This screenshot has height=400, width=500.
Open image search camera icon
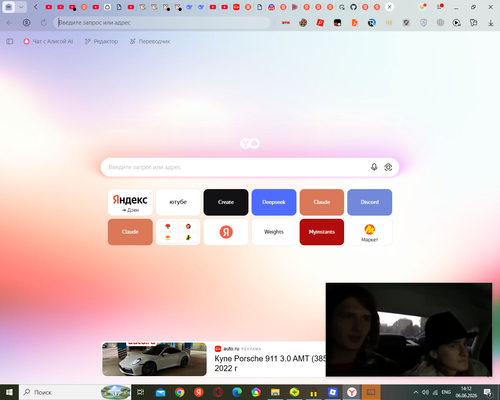(x=388, y=167)
